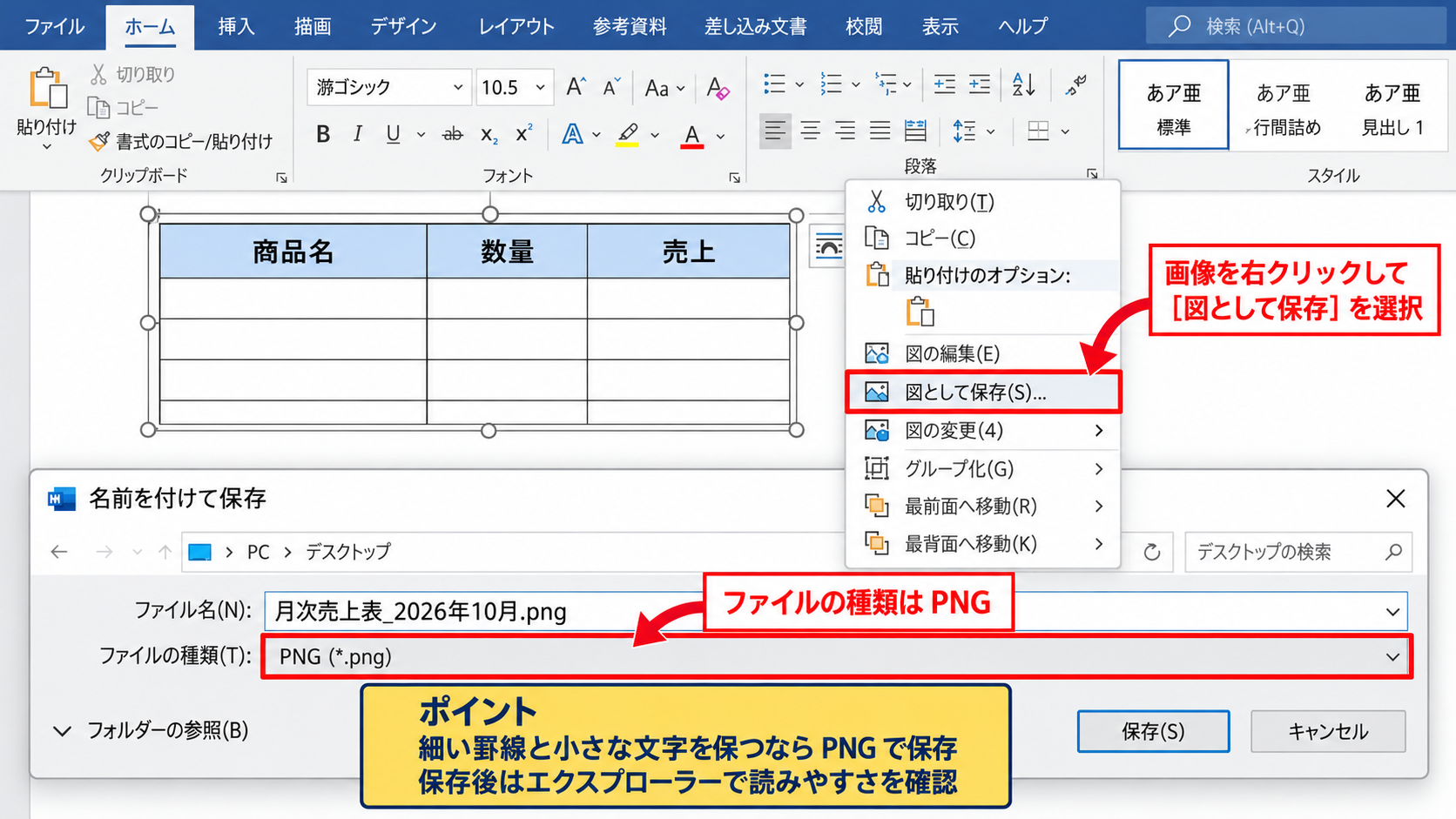The width and height of the screenshot is (1456, 819).
Task: Open the ファイル tab
Action: coord(54,26)
